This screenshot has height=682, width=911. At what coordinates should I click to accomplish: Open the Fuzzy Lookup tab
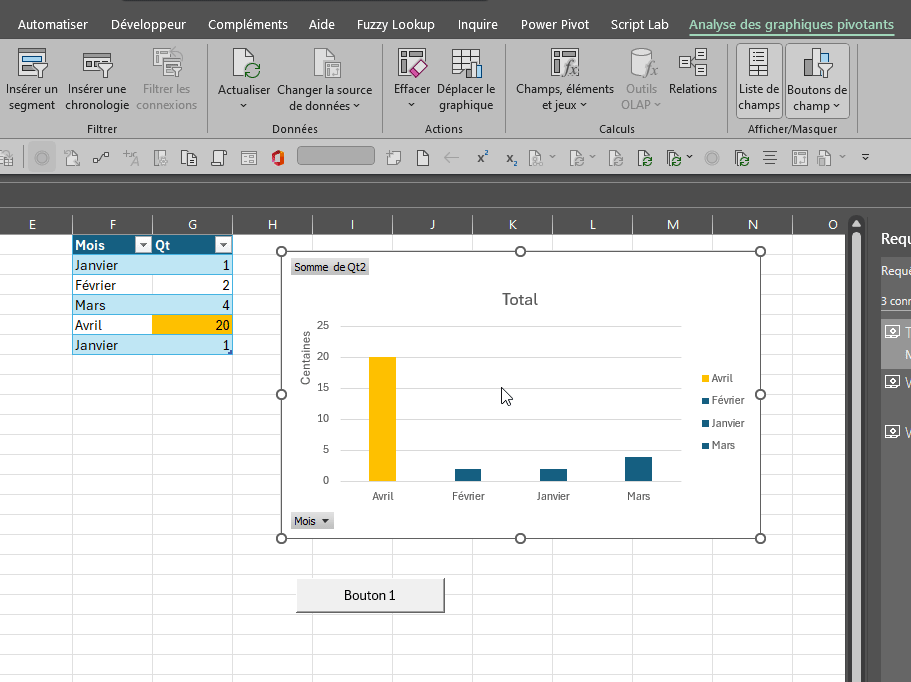396,24
